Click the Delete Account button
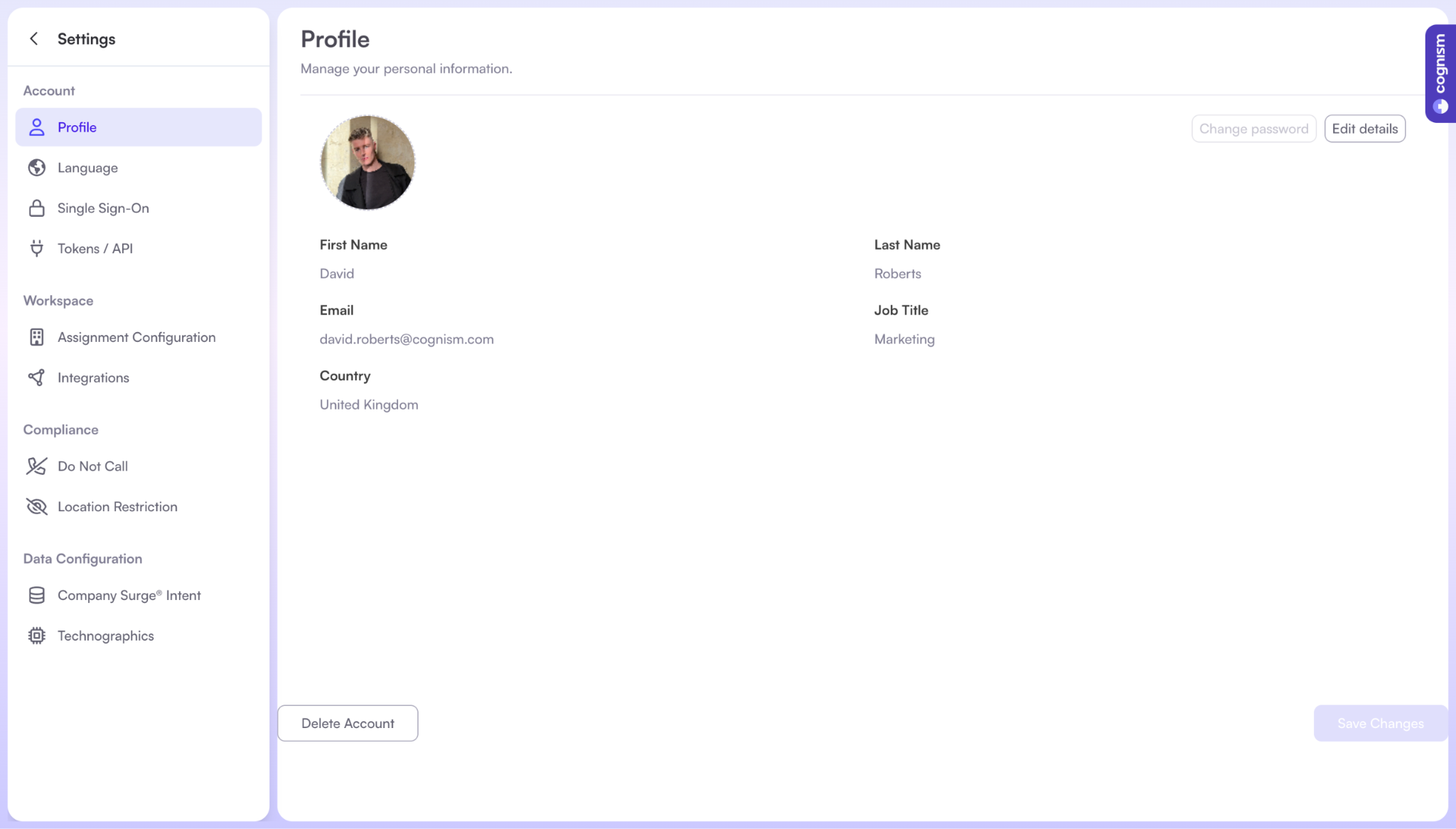The width and height of the screenshot is (1456, 829). click(348, 723)
